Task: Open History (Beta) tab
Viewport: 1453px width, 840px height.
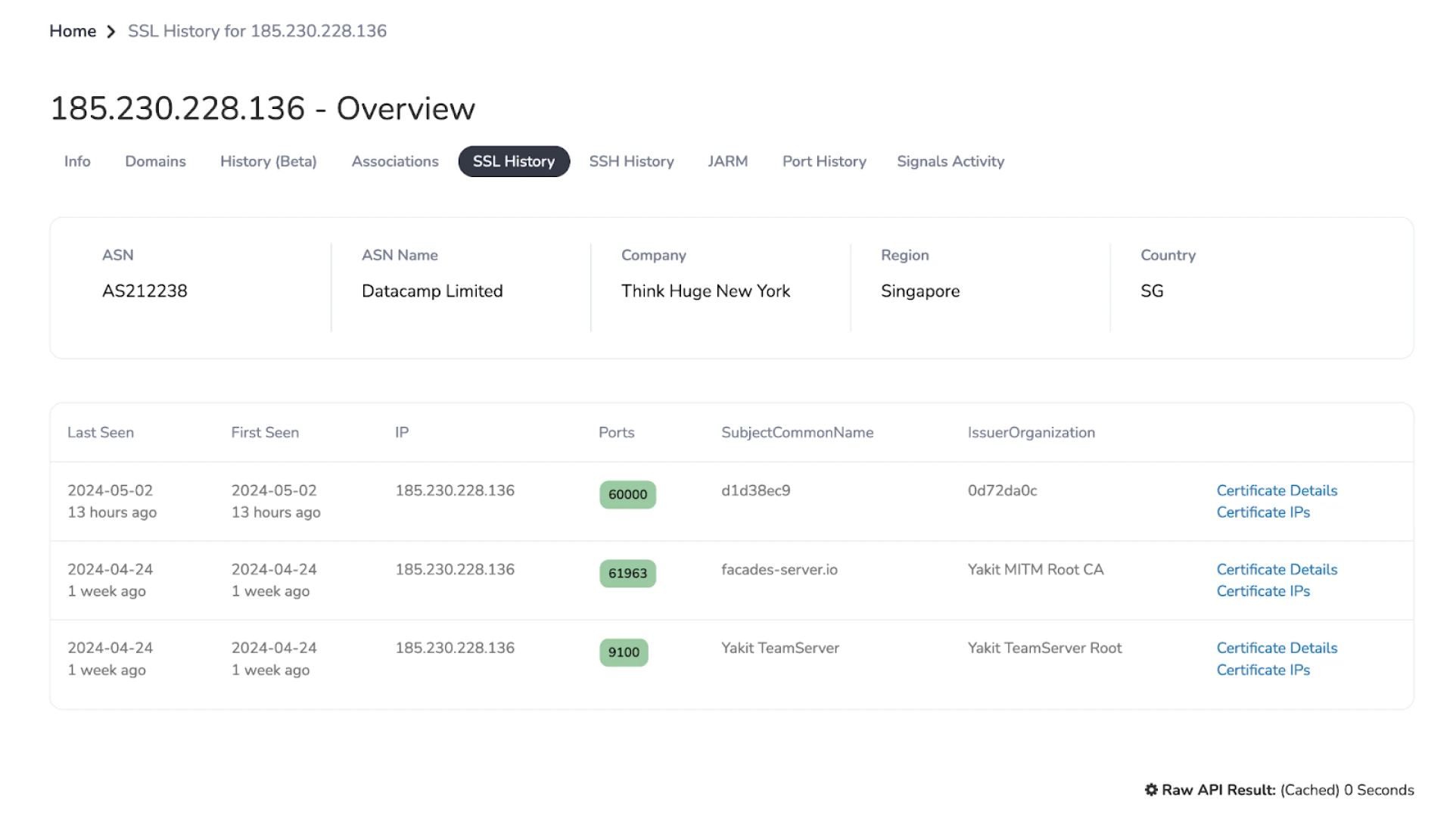Action: [268, 161]
